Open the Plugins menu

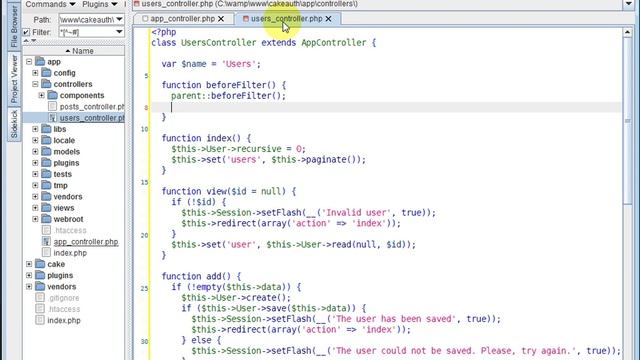tap(100, 4)
